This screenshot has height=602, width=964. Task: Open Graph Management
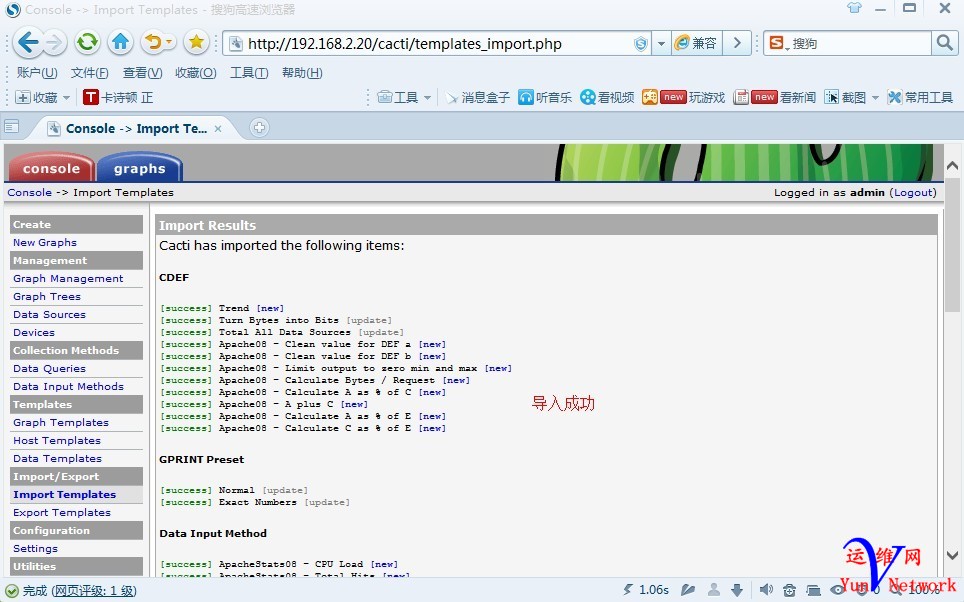click(x=68, y=279)
